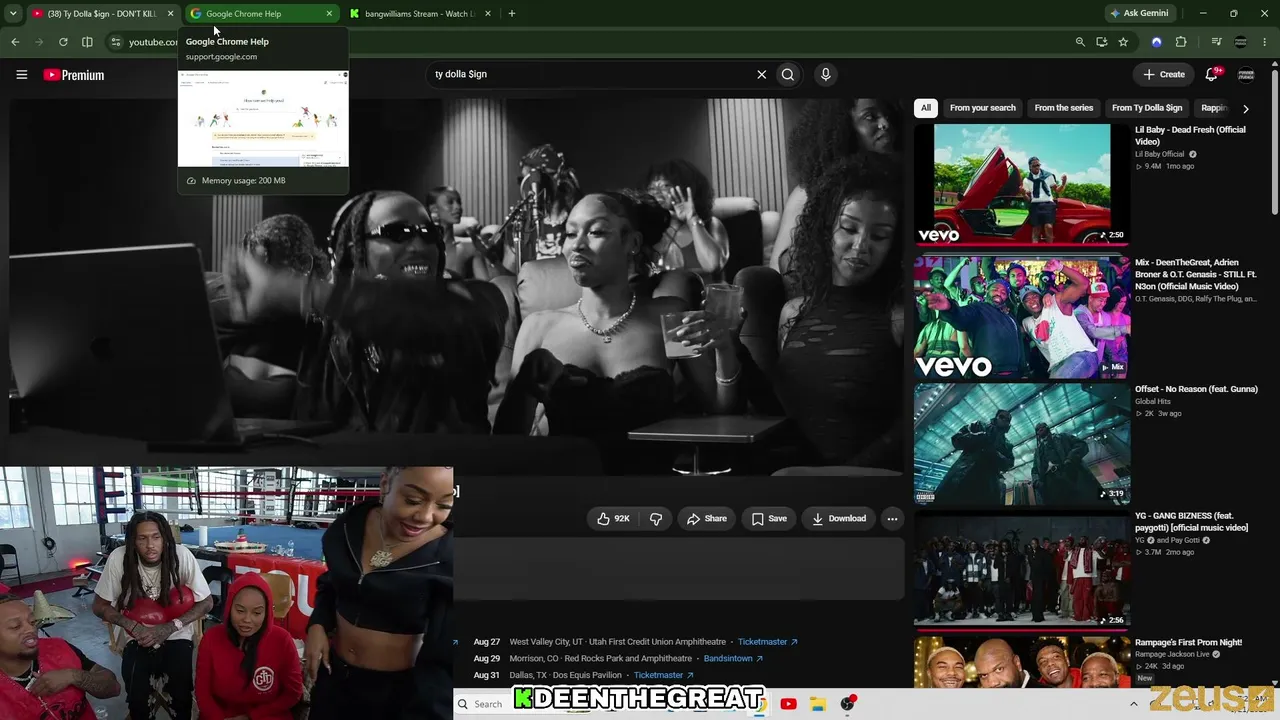Image resolution: width=1280 pixels, height=720 pixels.
Task: Bookmark this page with the star
Action: (x=1123, y=42)
